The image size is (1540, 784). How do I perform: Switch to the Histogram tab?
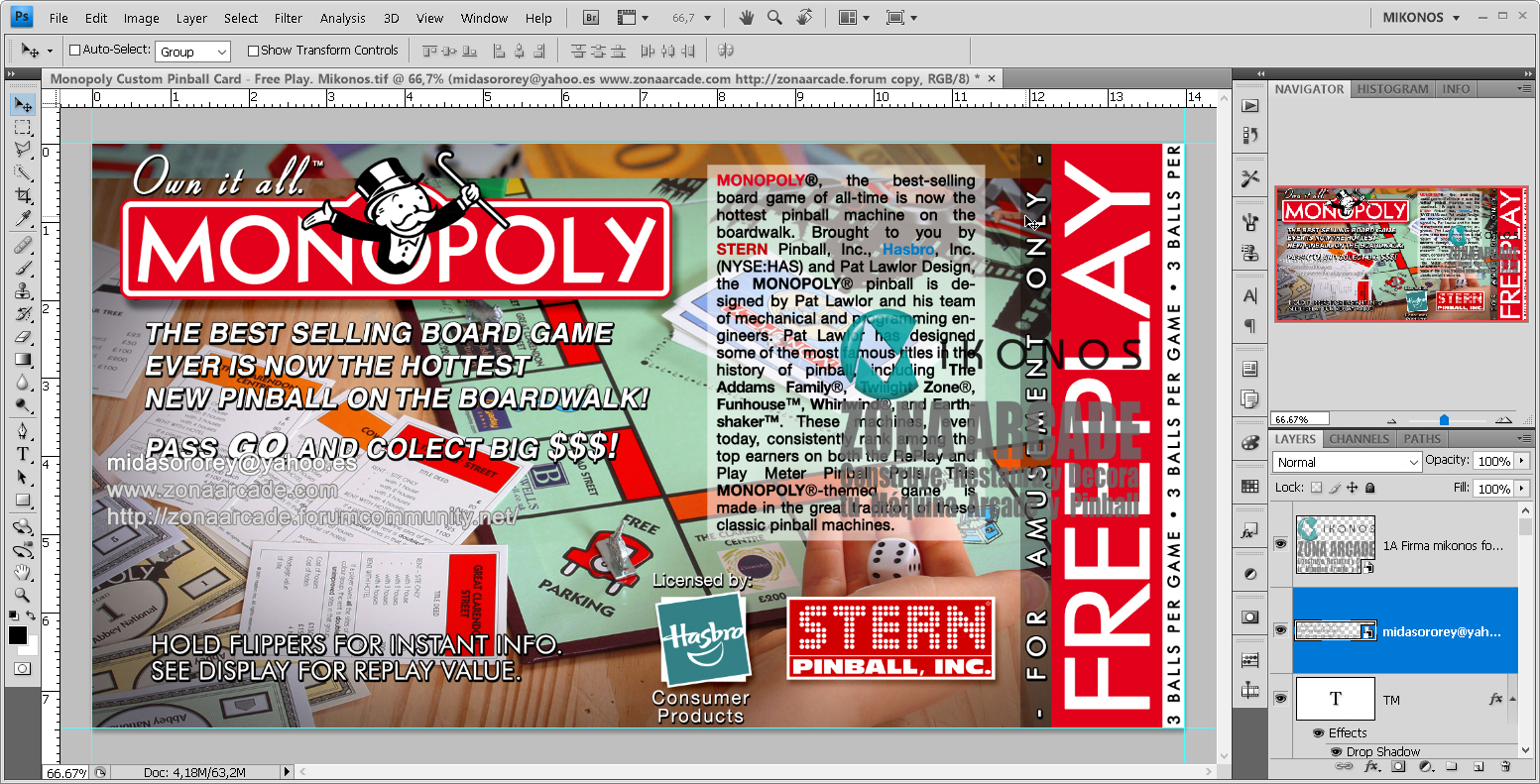pyautogui.click(x=1392, y=89)
